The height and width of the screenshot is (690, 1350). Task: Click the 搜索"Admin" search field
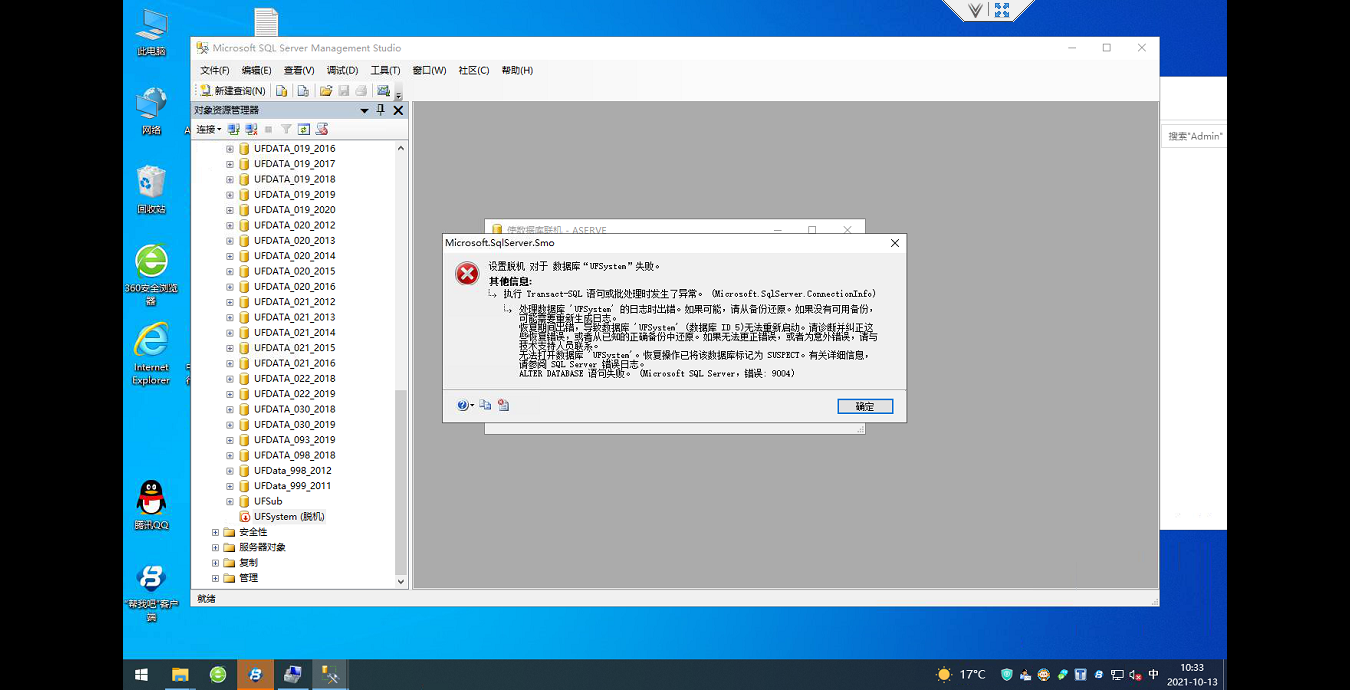click(1194, 136)
